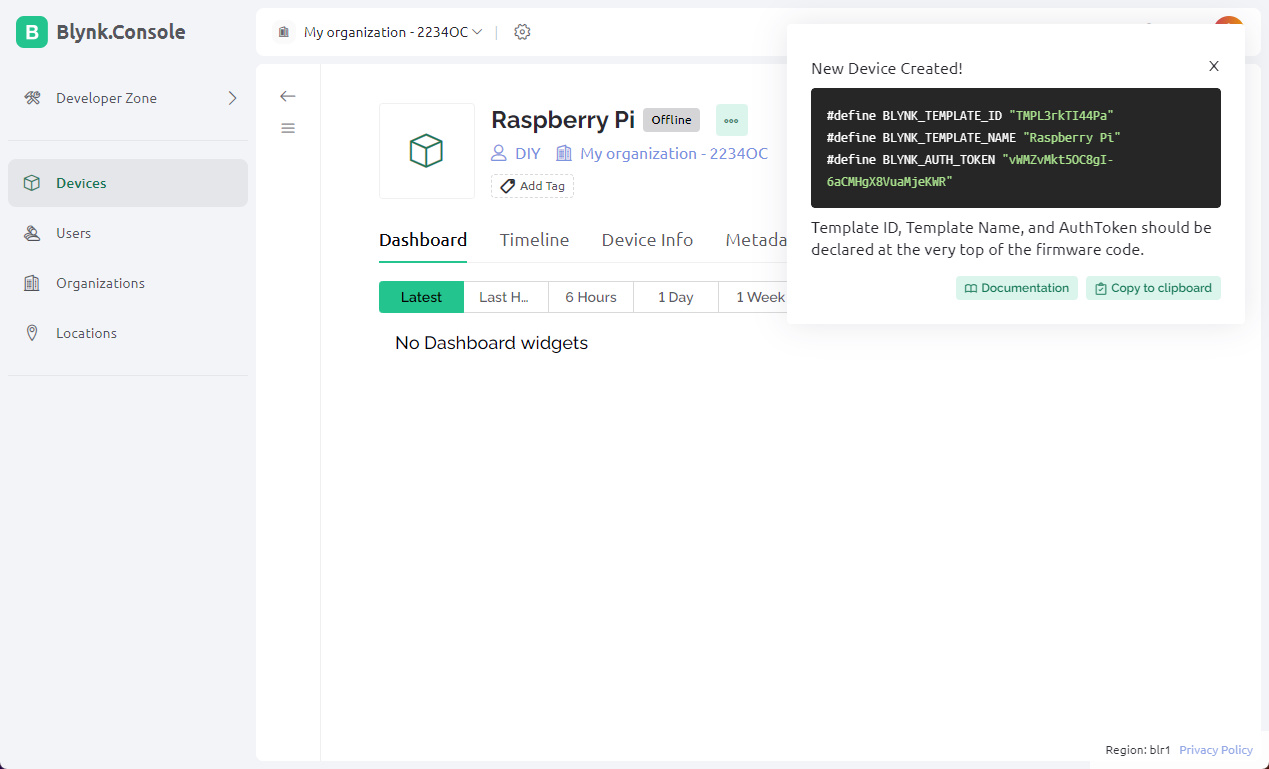The image size is (1269, 769).
Task: Switch to the Device Info tab
Action: pos(647,240)
